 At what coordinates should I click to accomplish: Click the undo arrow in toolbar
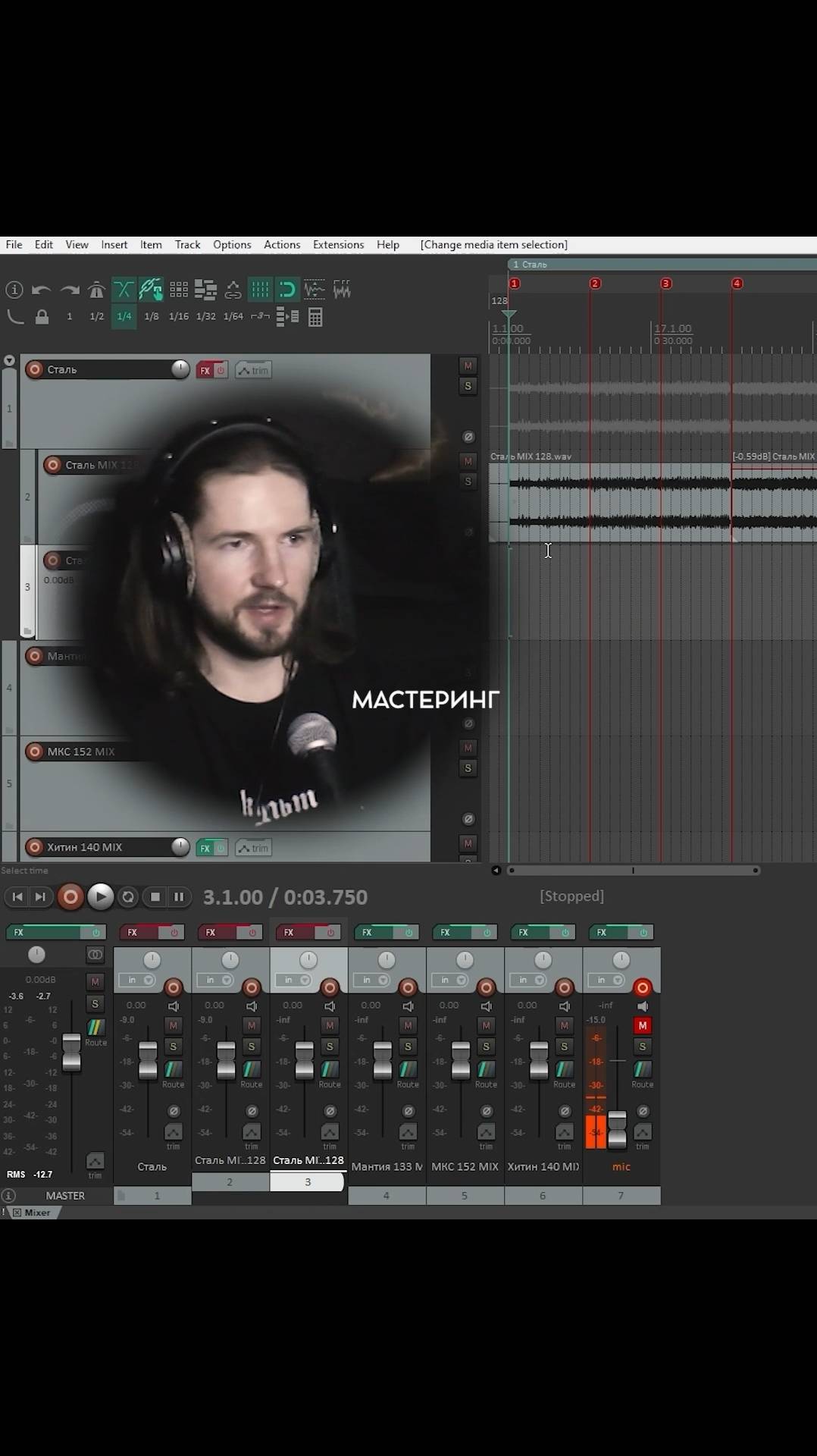(41, 290)
